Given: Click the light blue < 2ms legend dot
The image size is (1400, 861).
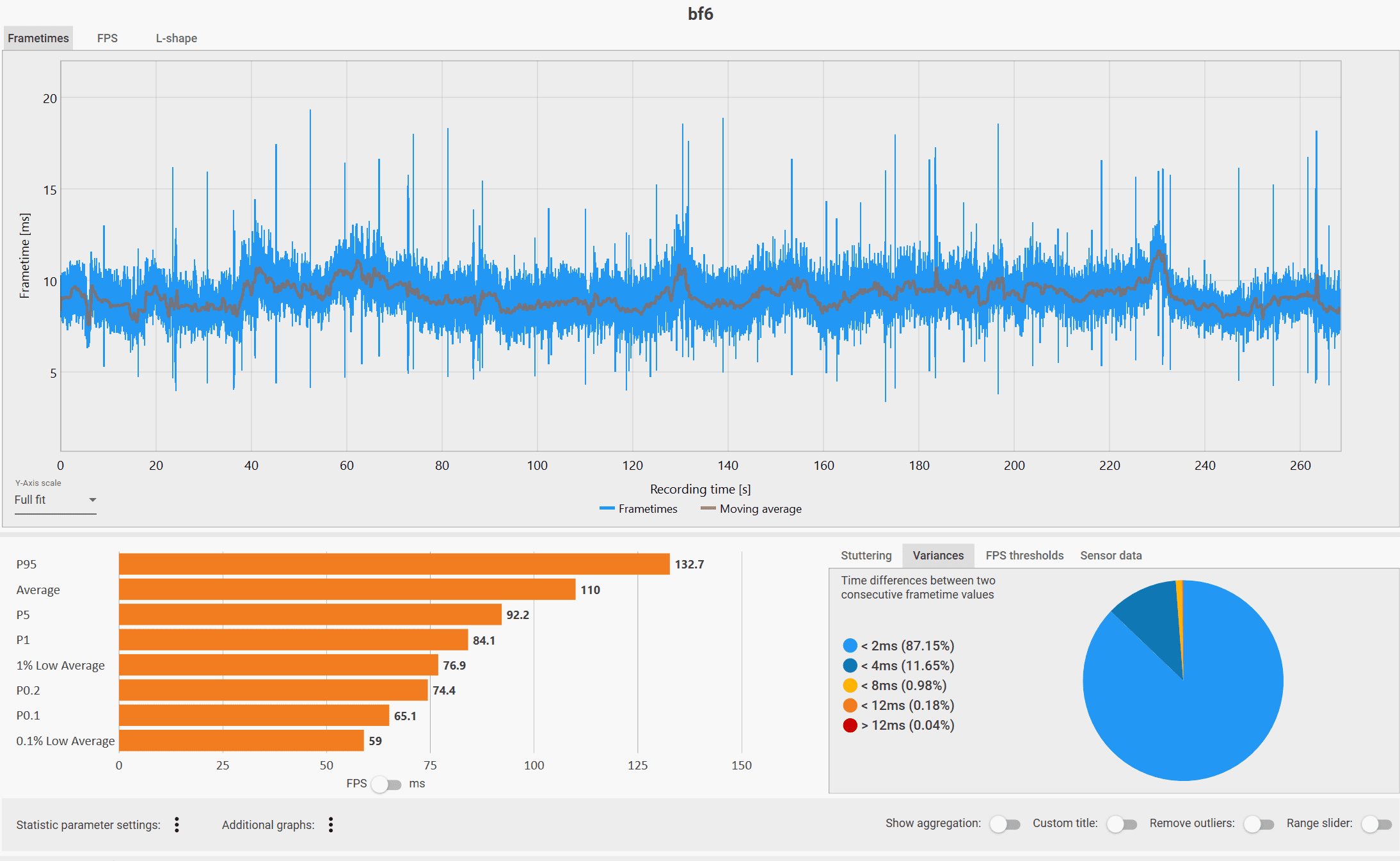Looking at the screenshot, I should pyautogui.click(x=850, y=645).
